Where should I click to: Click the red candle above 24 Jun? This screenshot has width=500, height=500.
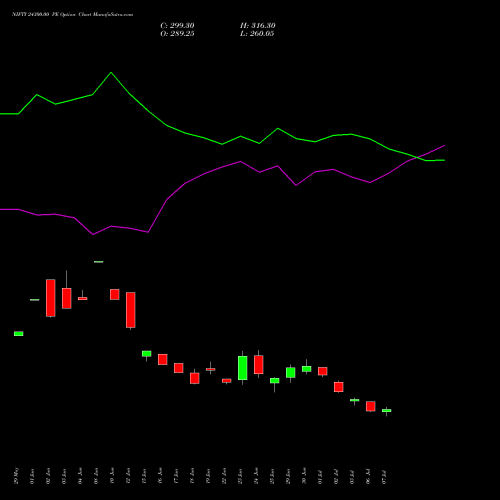[259, 364]
